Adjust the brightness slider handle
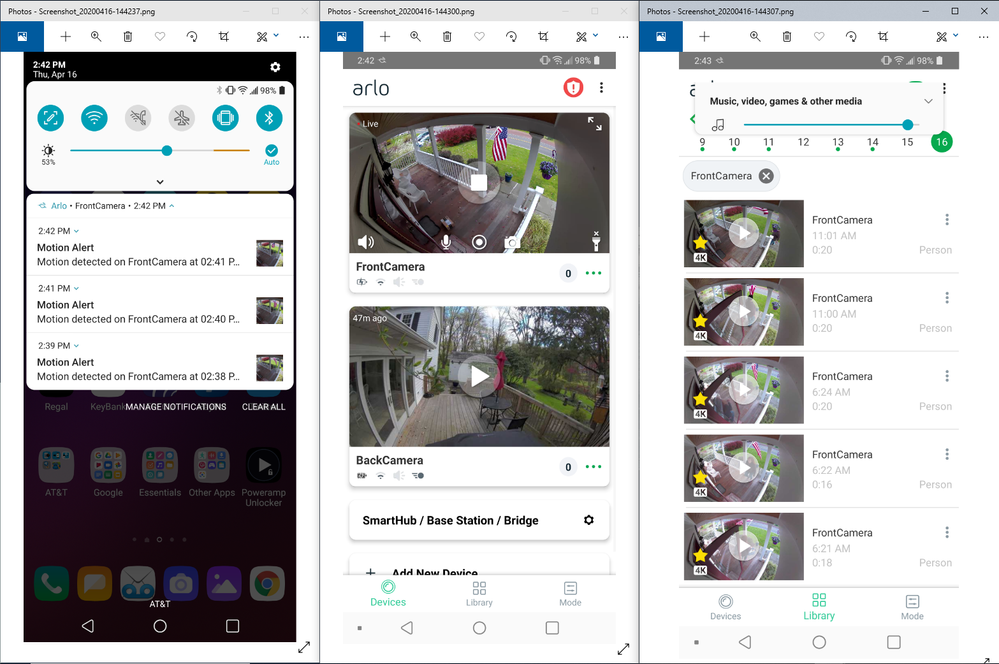This screenshot has height=664, width=999. coord(167,150)
